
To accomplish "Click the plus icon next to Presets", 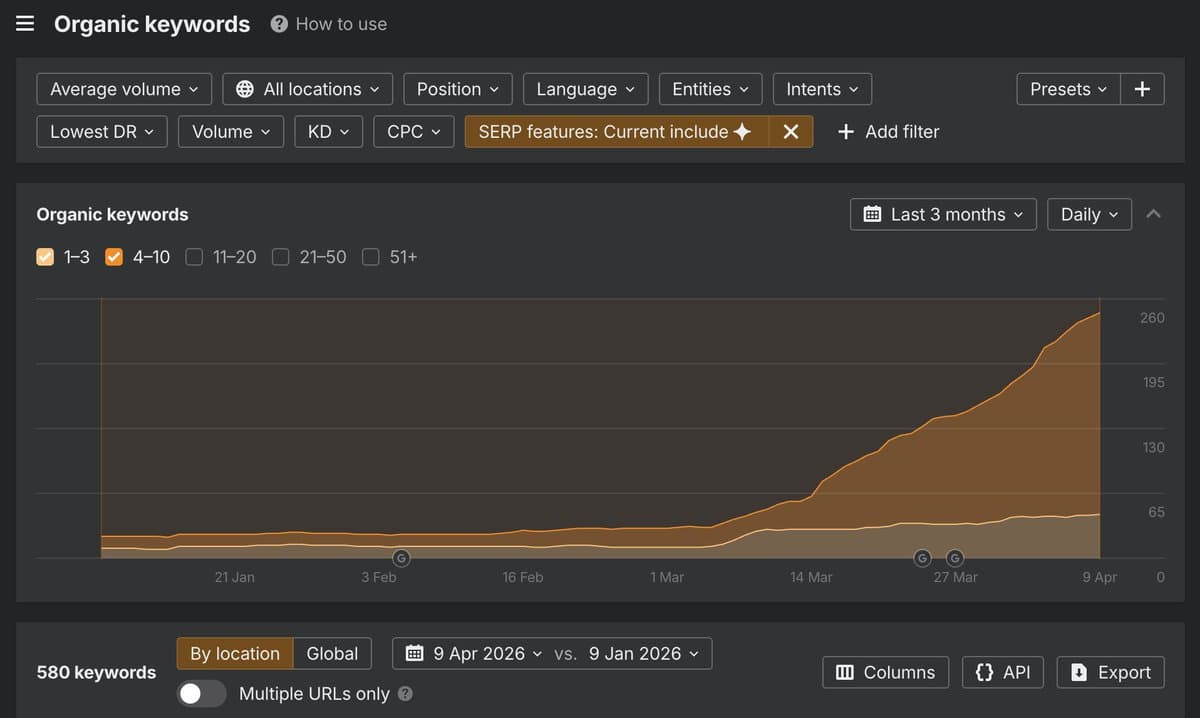I will tap(1142, 89).
